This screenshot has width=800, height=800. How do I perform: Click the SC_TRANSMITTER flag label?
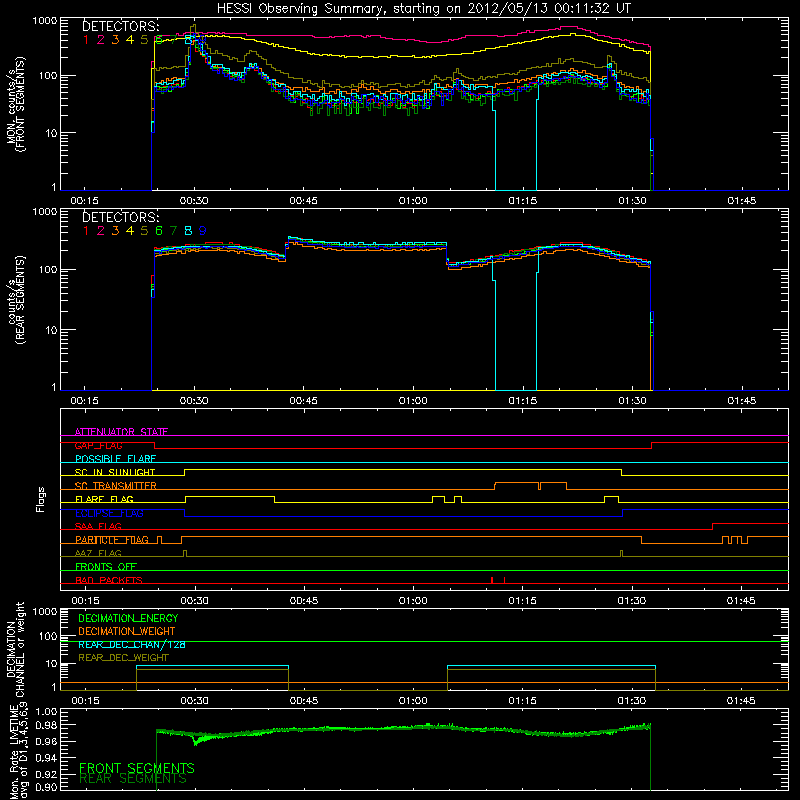[116, 486]
